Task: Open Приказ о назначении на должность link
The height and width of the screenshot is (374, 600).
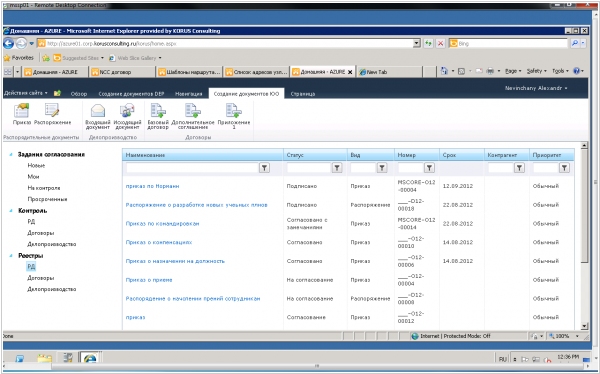Action: tap(175, 261)
